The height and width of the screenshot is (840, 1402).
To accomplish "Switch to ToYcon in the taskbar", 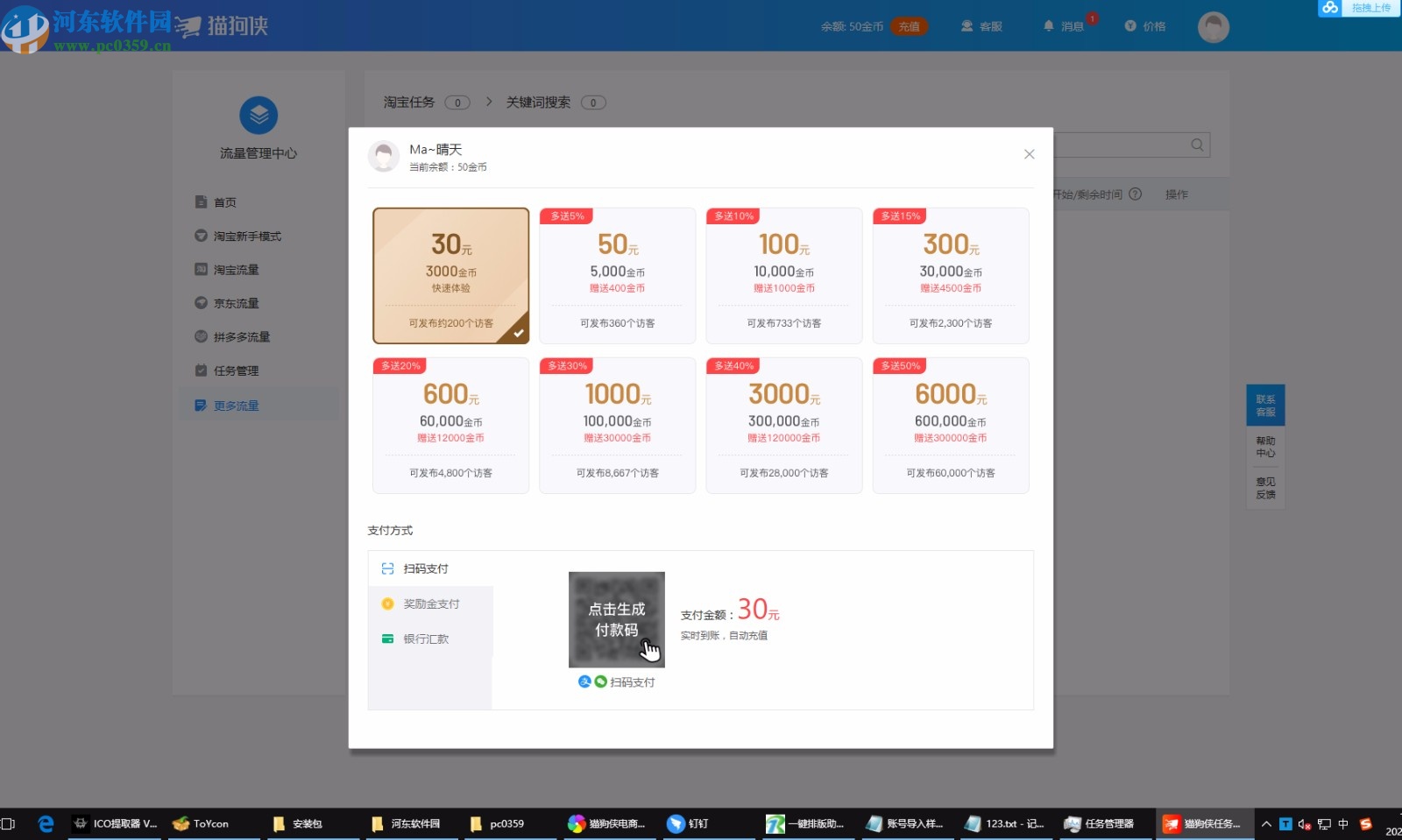I will point(215,823).
